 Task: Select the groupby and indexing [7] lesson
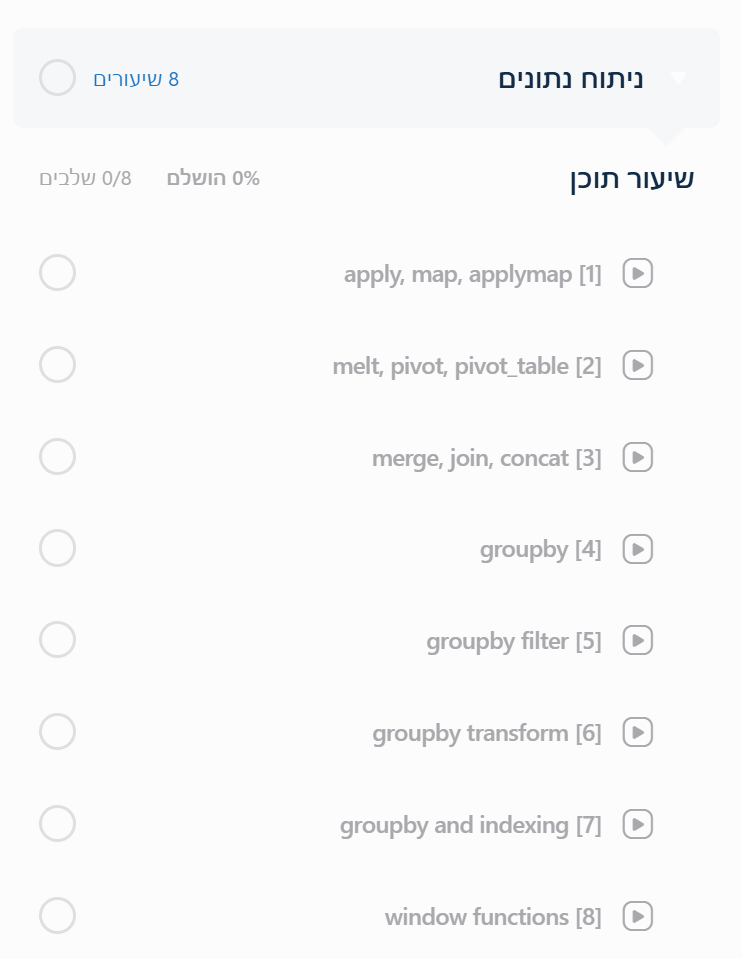coord(470,826)
